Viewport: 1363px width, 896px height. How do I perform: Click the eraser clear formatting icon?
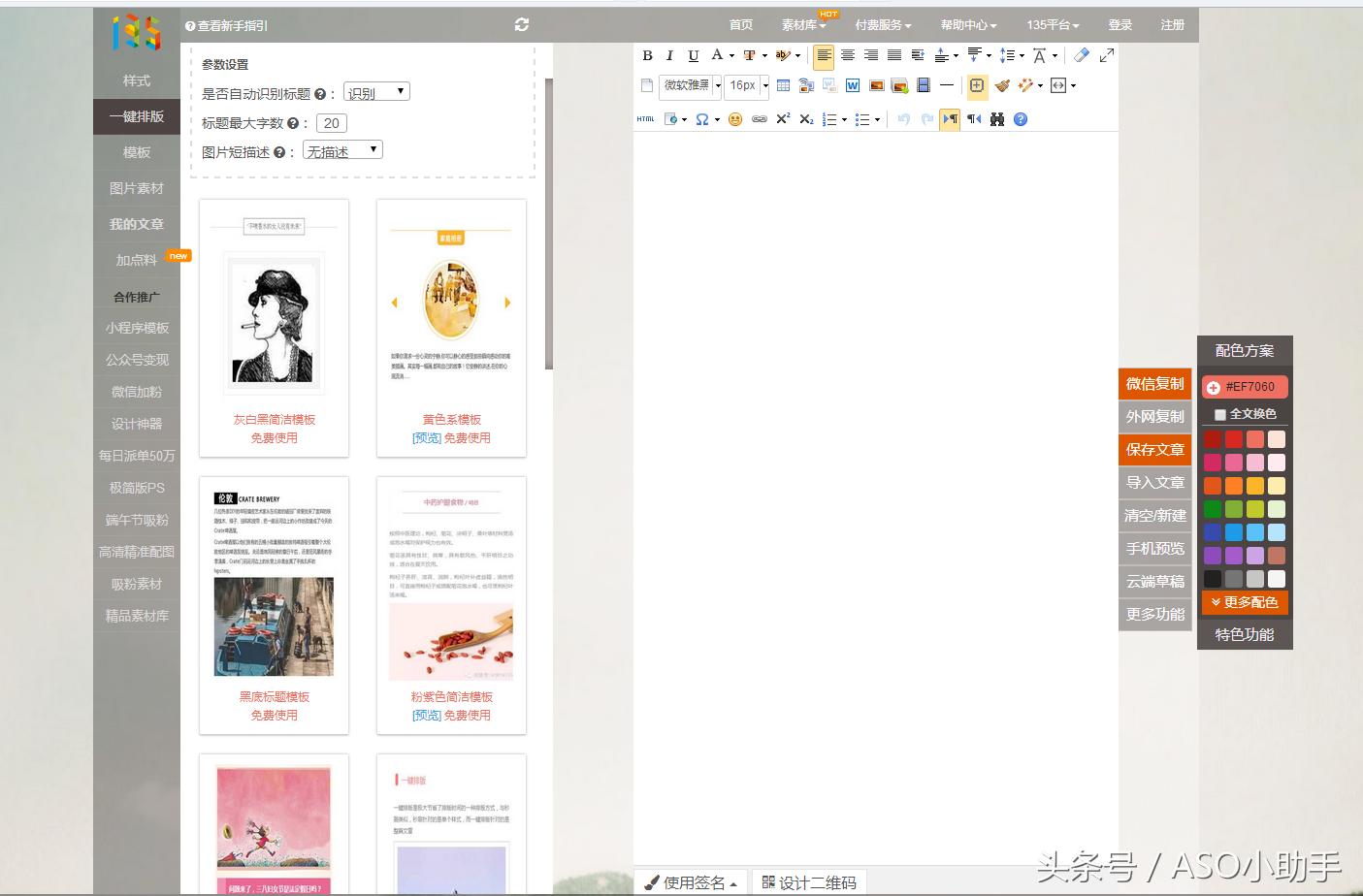tap(1082, 55)
